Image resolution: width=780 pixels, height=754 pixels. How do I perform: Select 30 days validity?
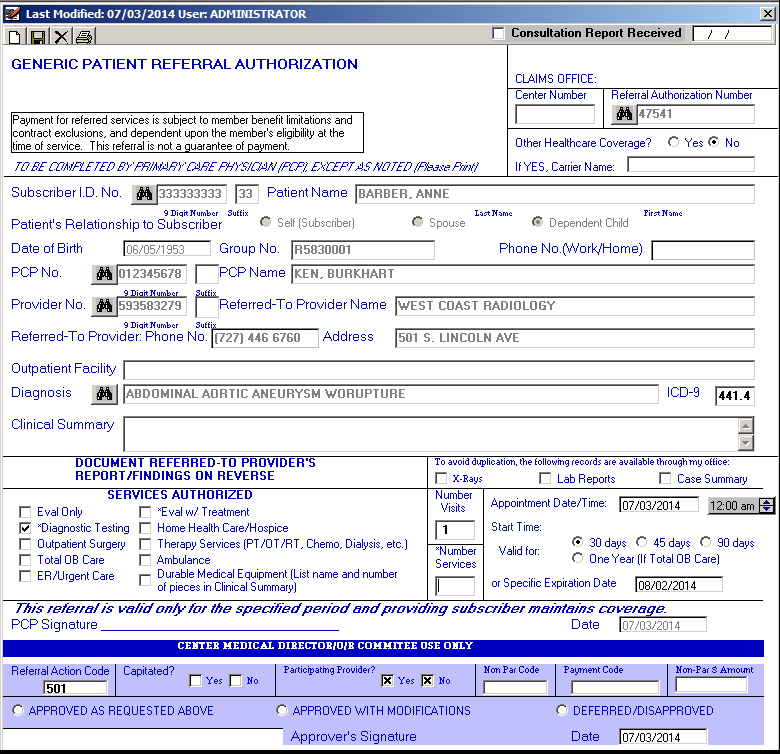(578, 542)
